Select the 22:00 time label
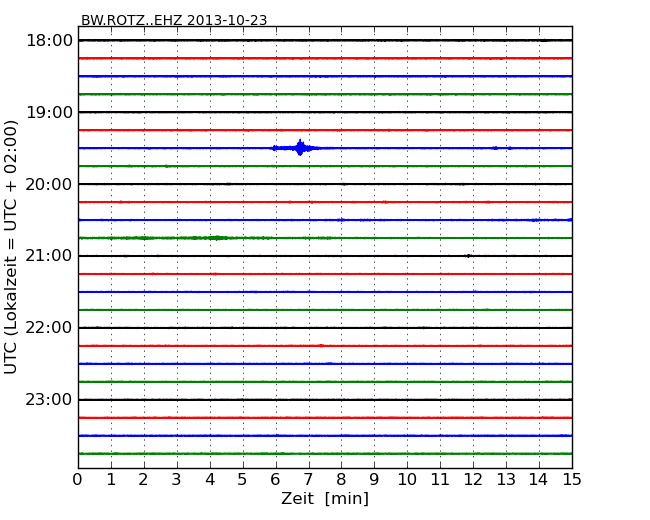This screenshot has height=520, width=650. pyautogui.click(x=49, y=328)
